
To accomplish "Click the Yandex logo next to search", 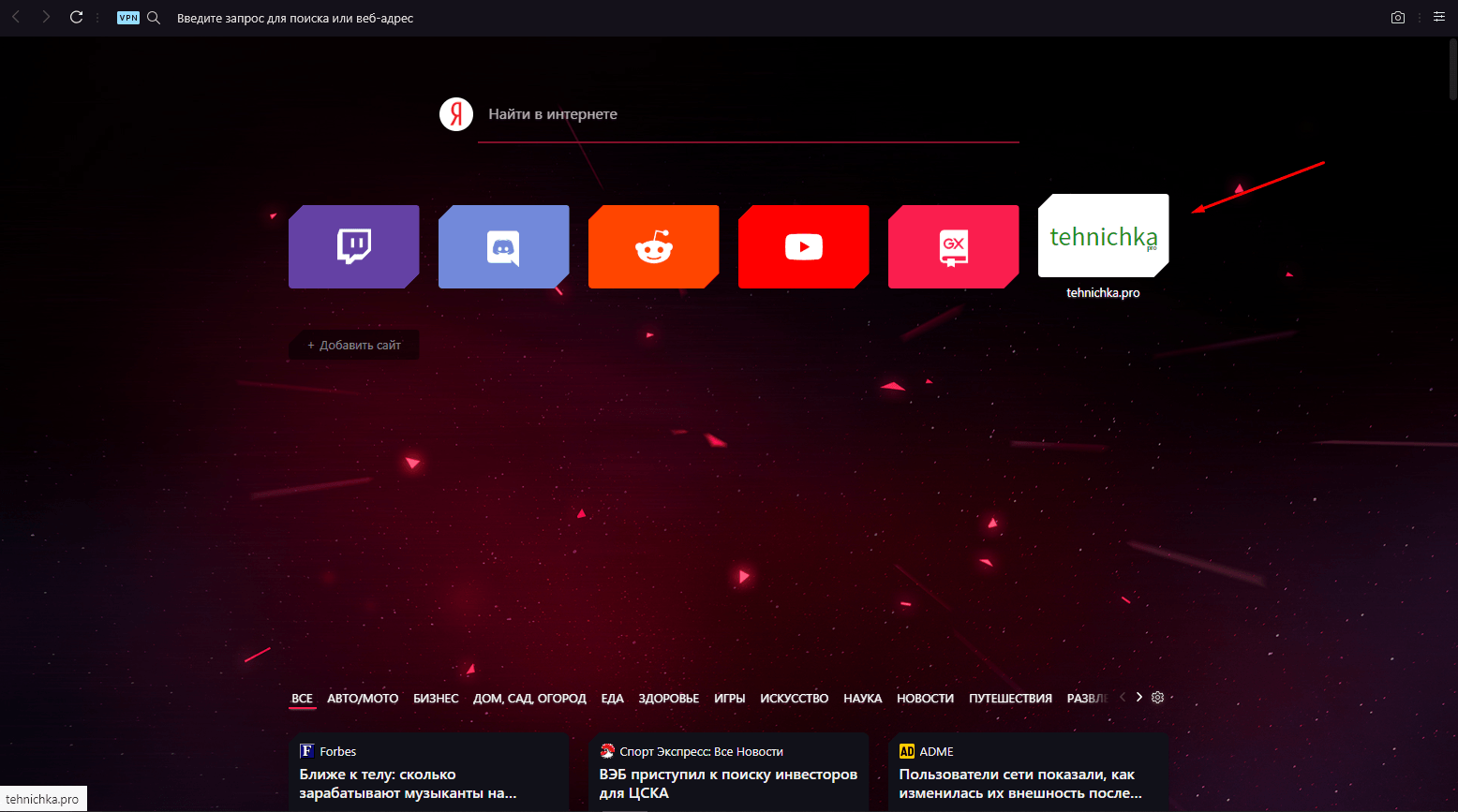I will [x=456, y=114].
